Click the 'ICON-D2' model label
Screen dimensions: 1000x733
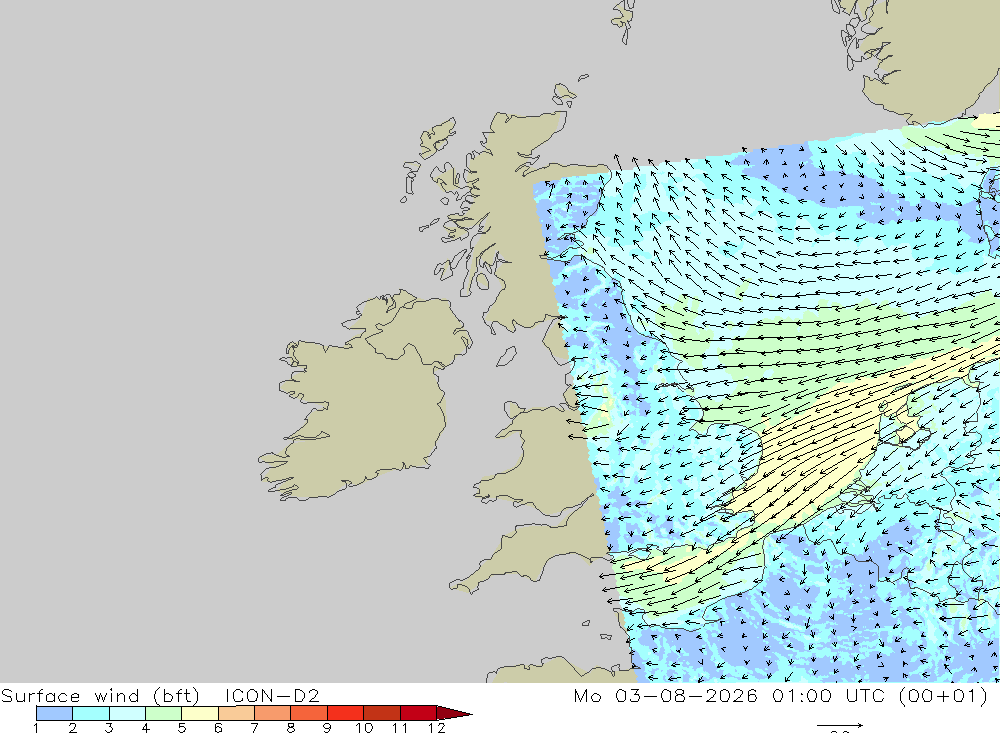pos(272,695)
